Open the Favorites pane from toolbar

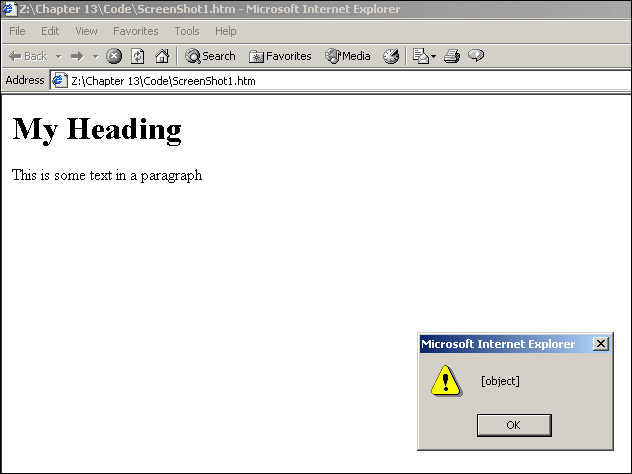pyautogui.click(x=280, y=56)
